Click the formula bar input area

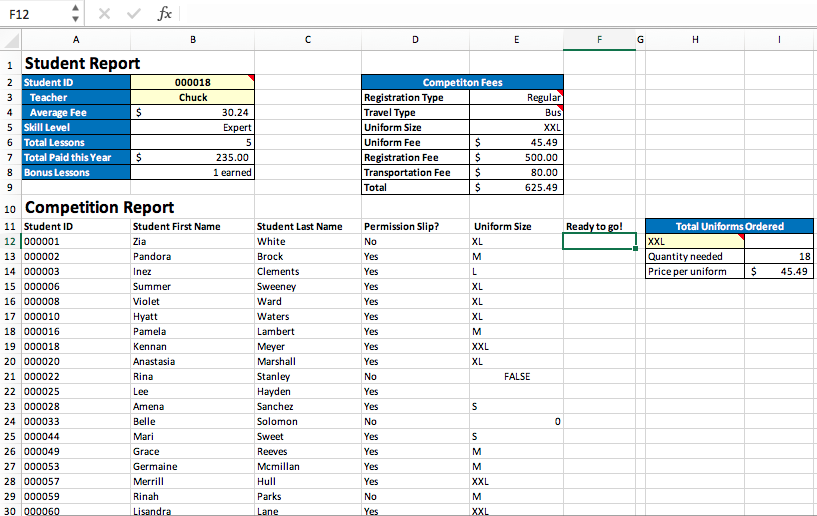(498, 14)
